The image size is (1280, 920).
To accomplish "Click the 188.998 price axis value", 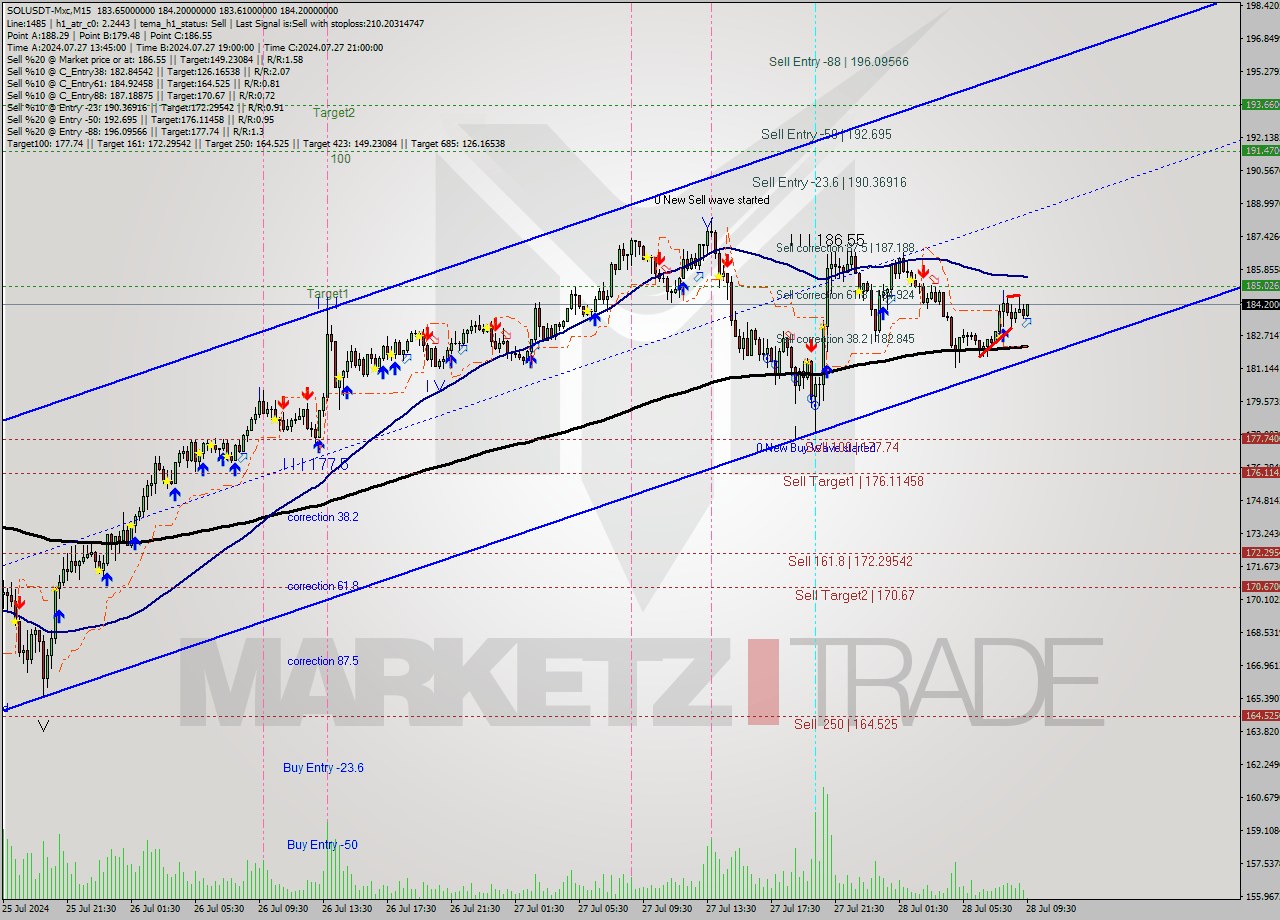I will (x=1262, y=203).
